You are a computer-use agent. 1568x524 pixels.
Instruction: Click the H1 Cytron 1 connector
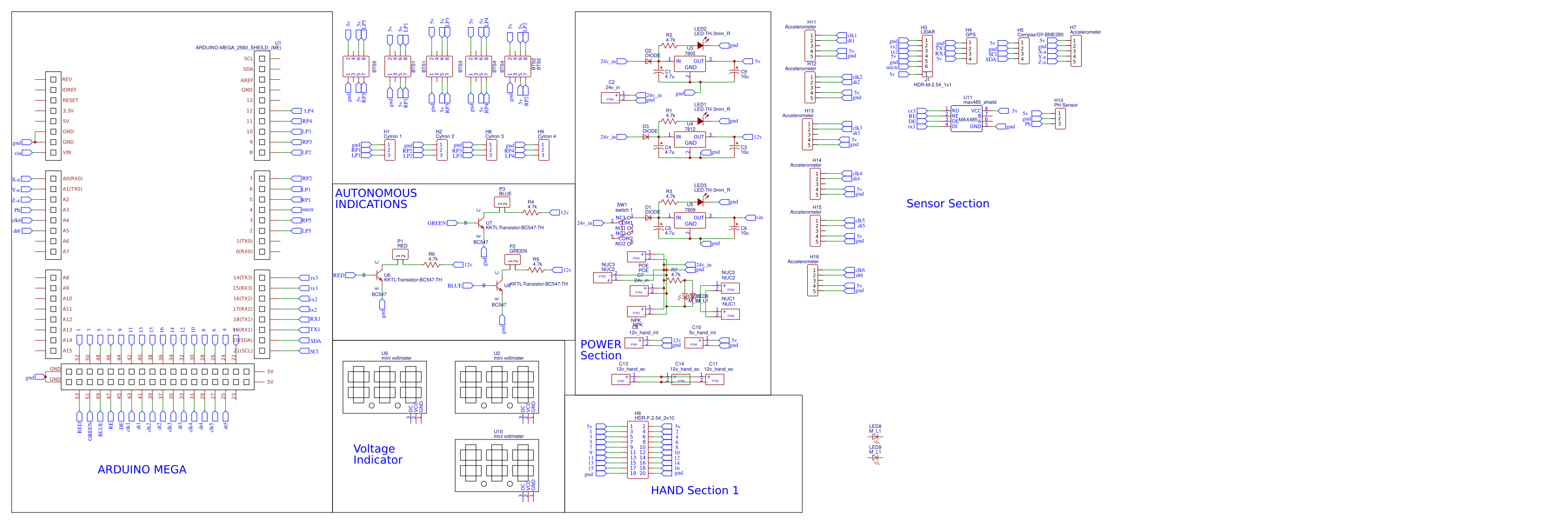(390, 150)
